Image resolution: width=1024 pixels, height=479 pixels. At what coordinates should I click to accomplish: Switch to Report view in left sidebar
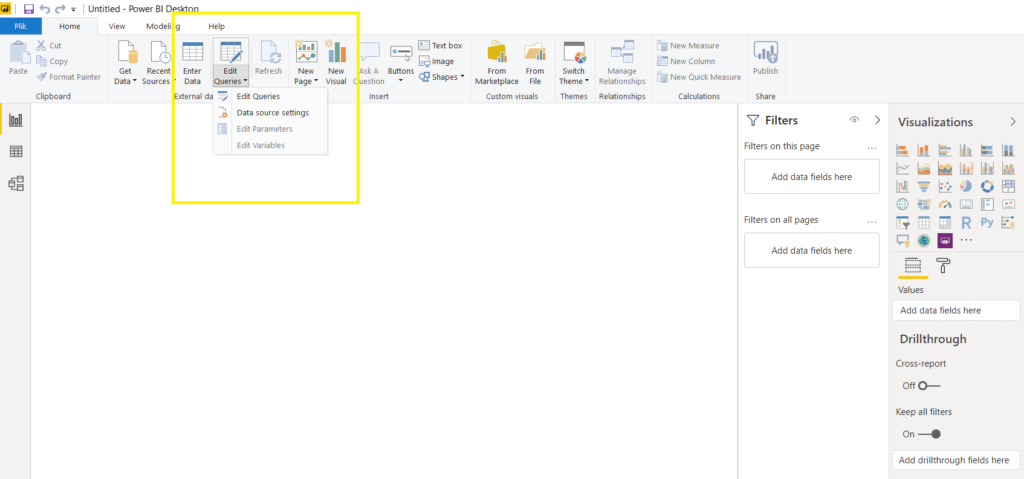pos(16,120)
